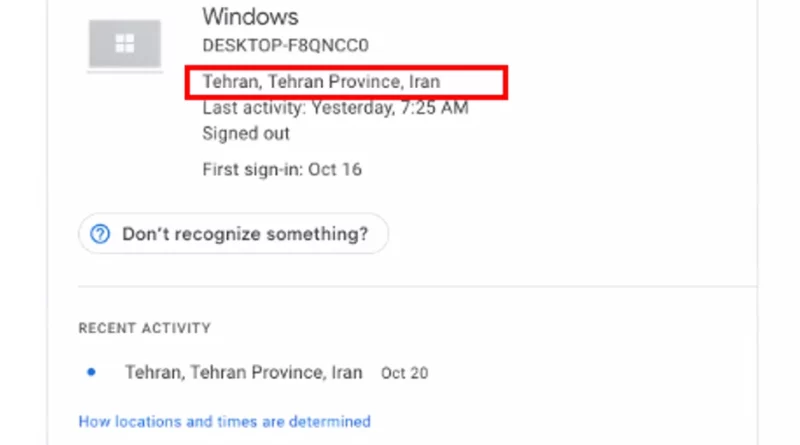Screen dimensions: 800x445
Task: Click the red-boxed Tehran location text
Action: pos(321,82)
